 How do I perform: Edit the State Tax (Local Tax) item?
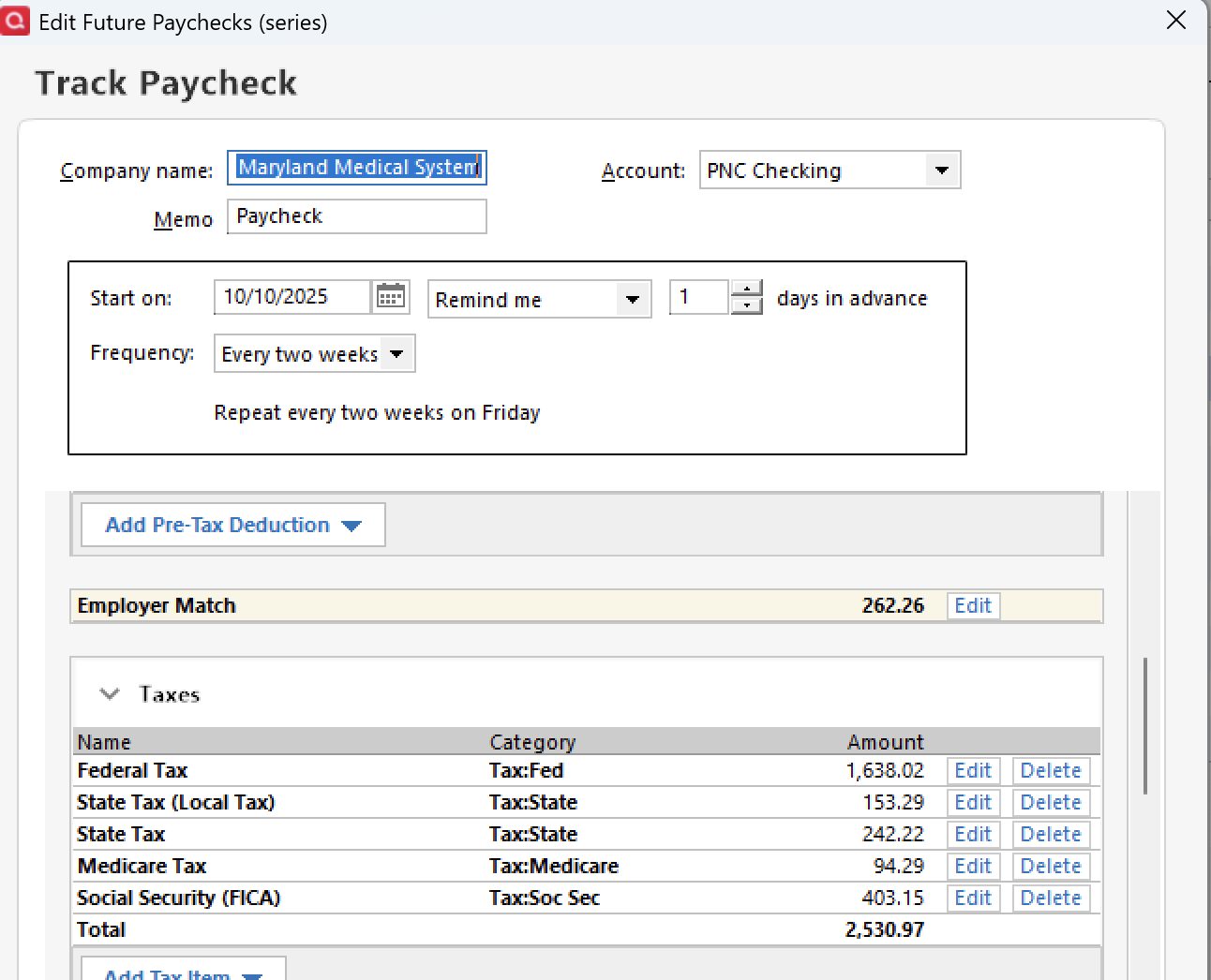click(973, 802)
